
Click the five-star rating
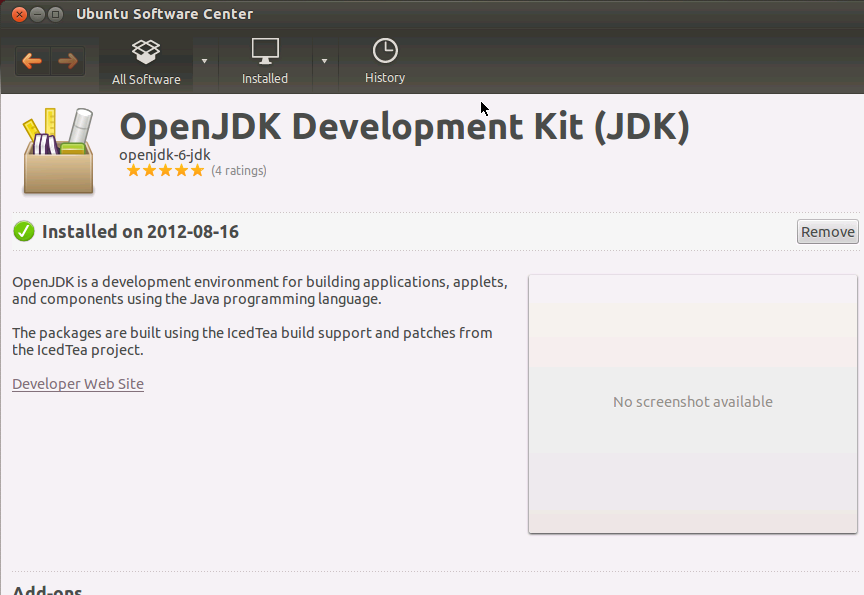[165, 171]
